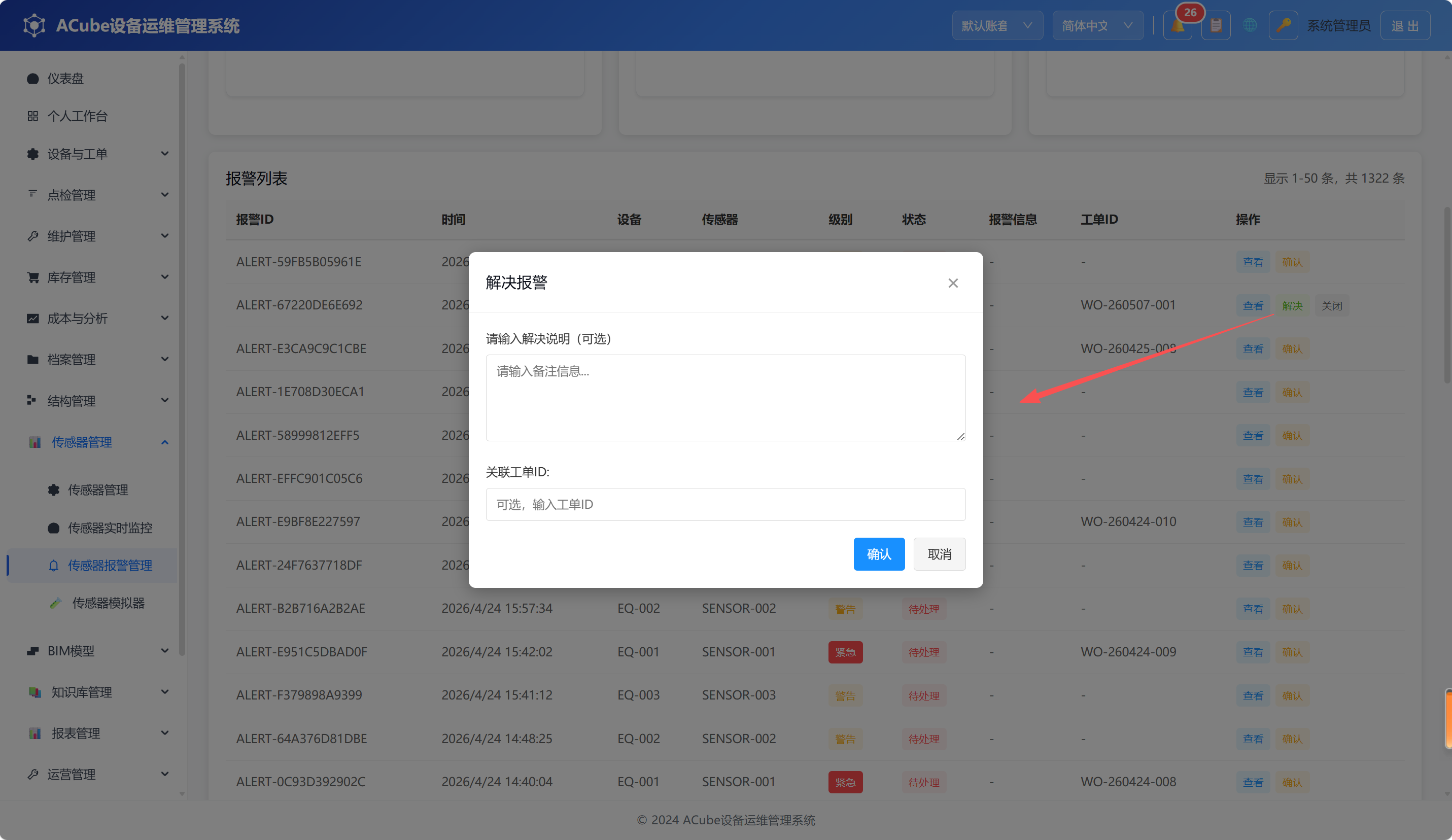Image resolution: width=1452 pixels, height=840 pixels.
Task: Click the globe icon in header
Action: 1249,25
